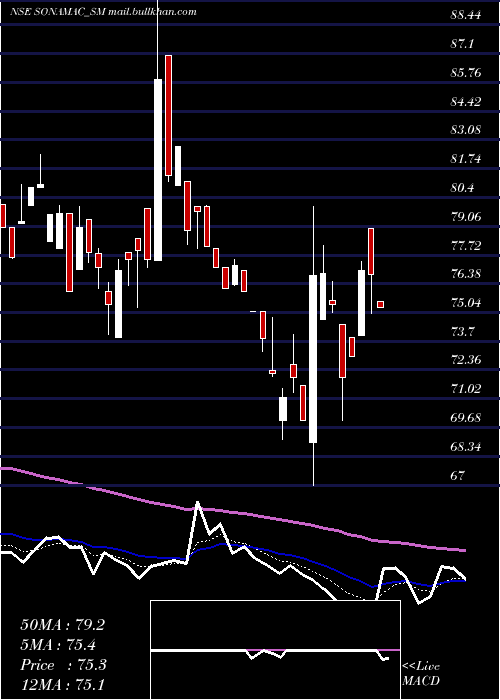Screen dimensions: 500x700
Task: Click the MACD inset panel
Action: (275, 650)
